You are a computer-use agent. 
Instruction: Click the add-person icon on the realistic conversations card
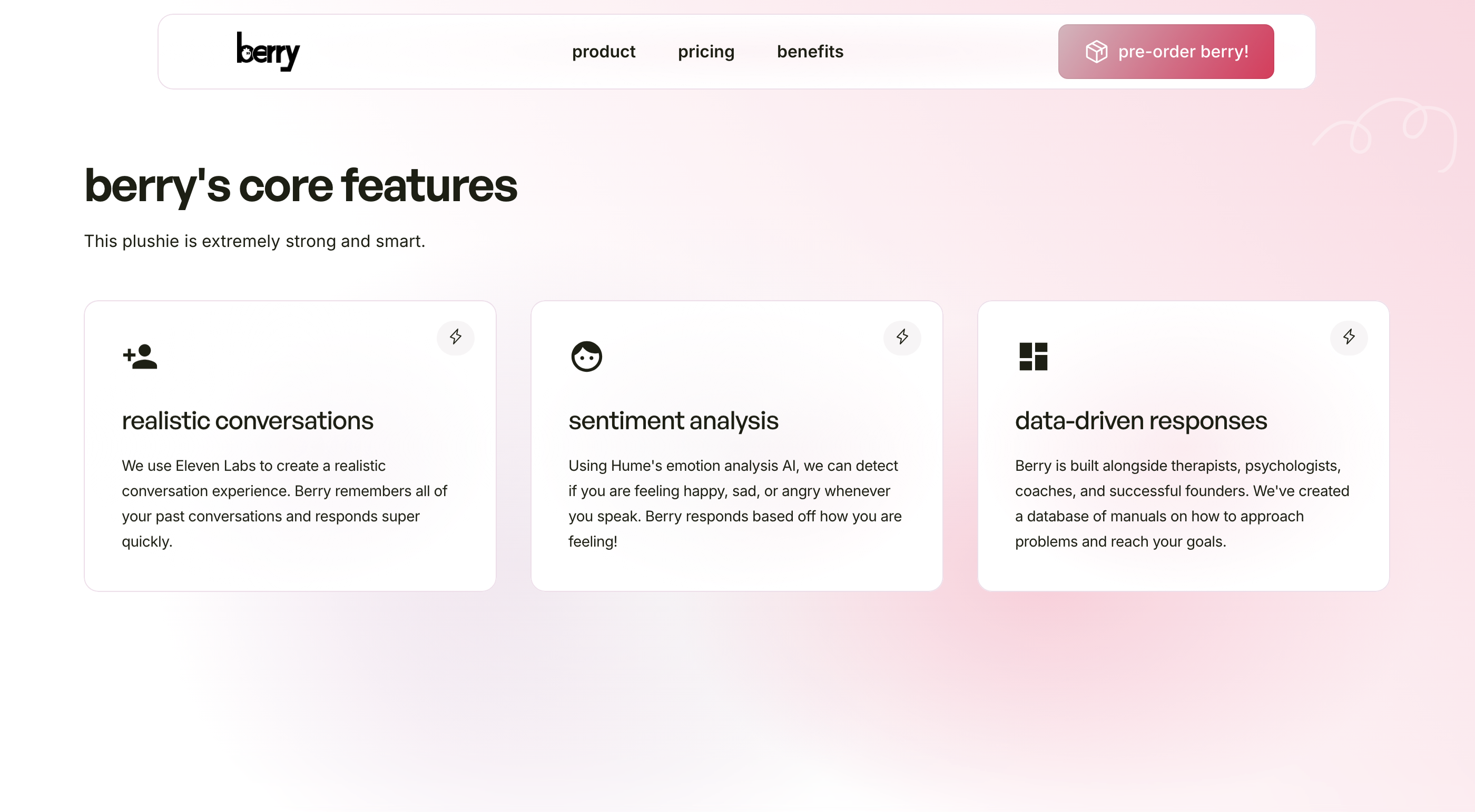(140, 357)
